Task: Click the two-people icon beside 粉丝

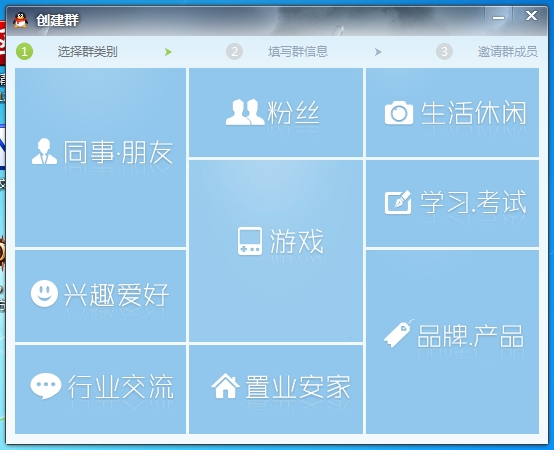Action: 245,112
